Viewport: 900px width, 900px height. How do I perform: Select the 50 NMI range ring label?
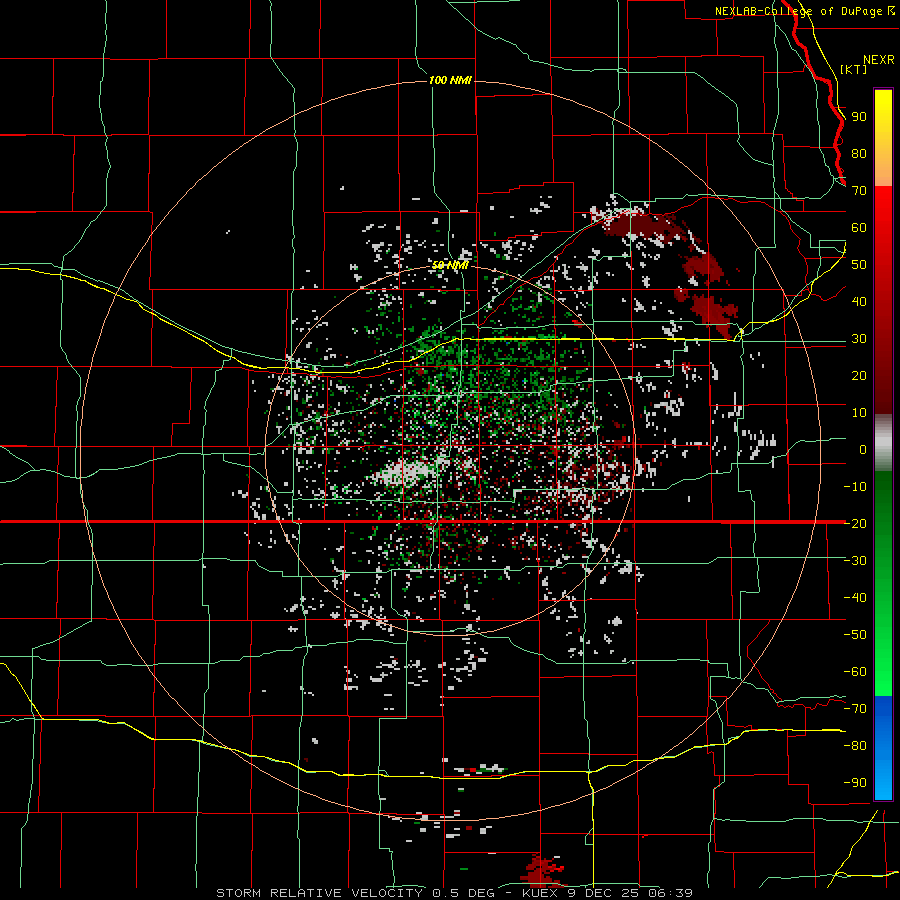[x=451, y=265]
